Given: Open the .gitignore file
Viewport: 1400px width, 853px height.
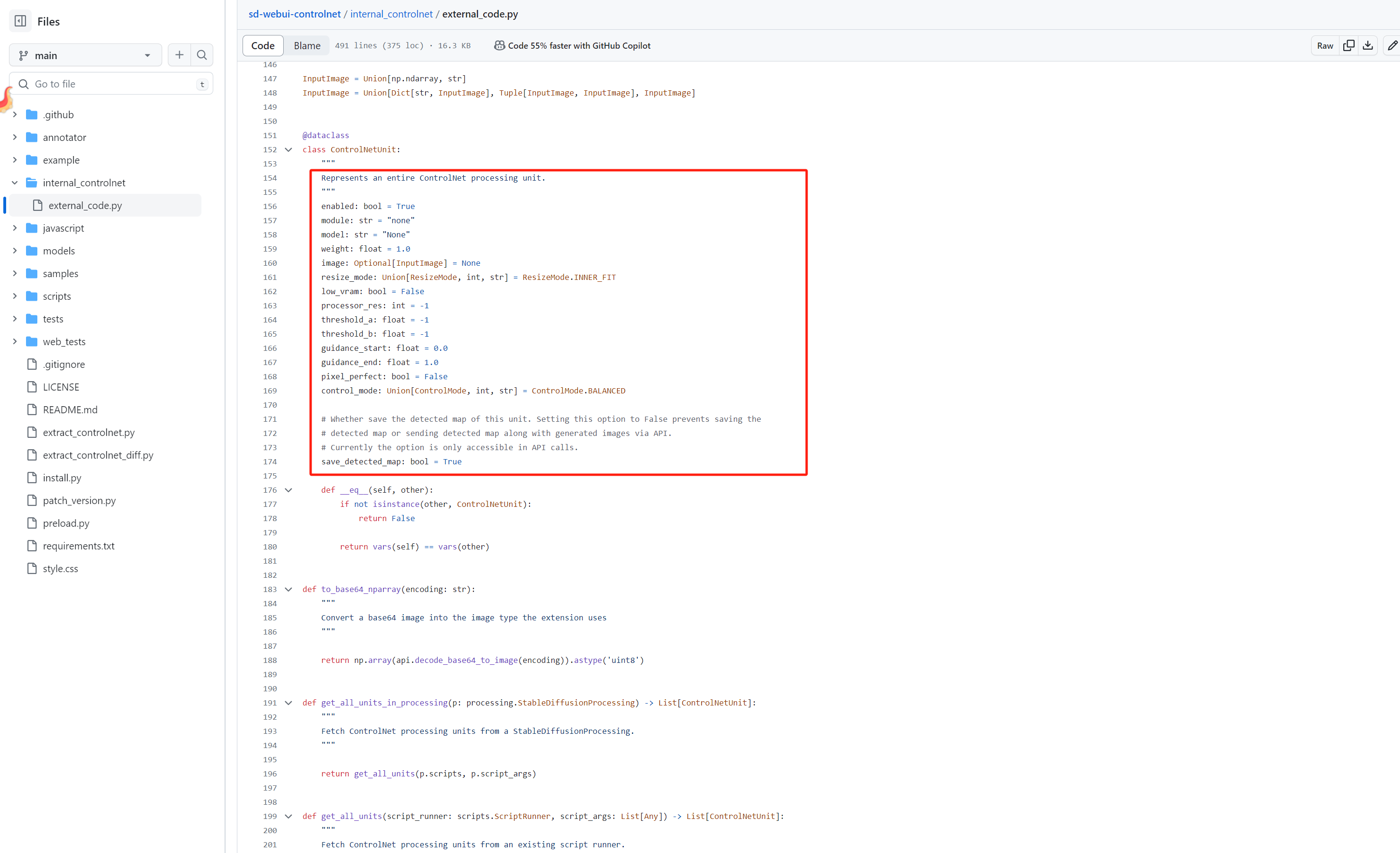Looking at the screenshot, I should (64, 364).
